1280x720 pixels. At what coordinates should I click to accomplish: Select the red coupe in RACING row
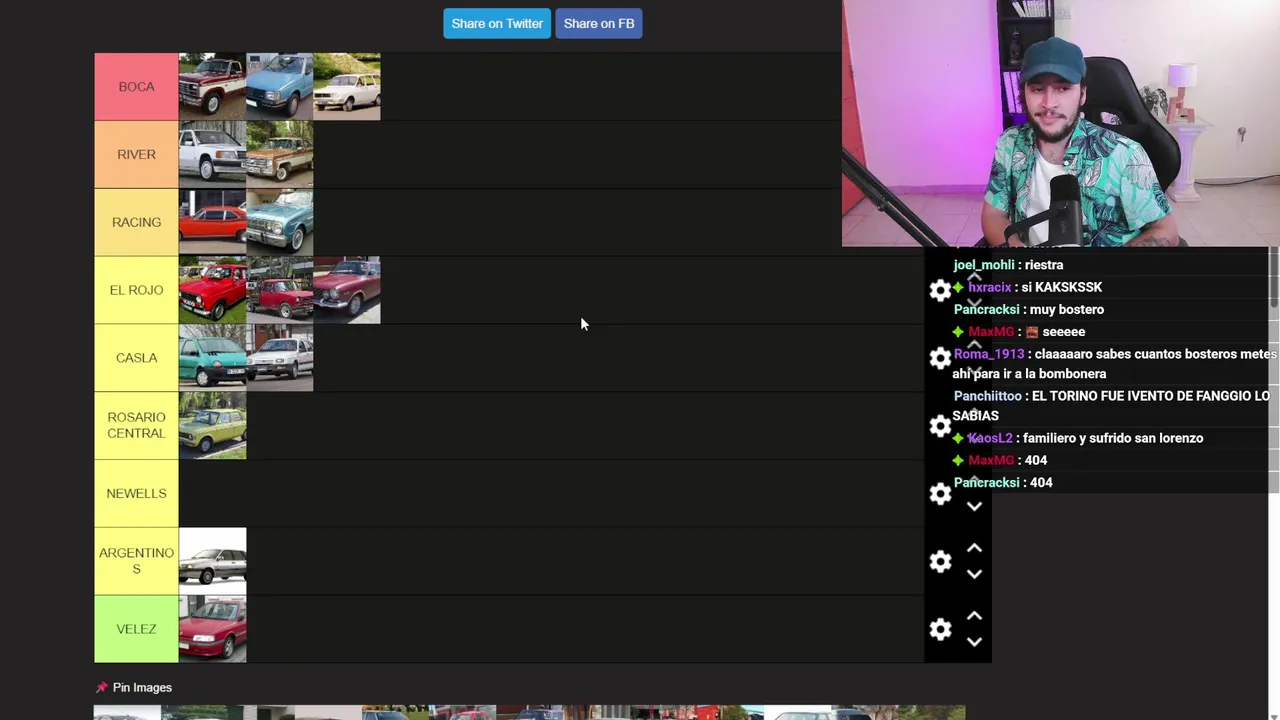coord(212,222)
